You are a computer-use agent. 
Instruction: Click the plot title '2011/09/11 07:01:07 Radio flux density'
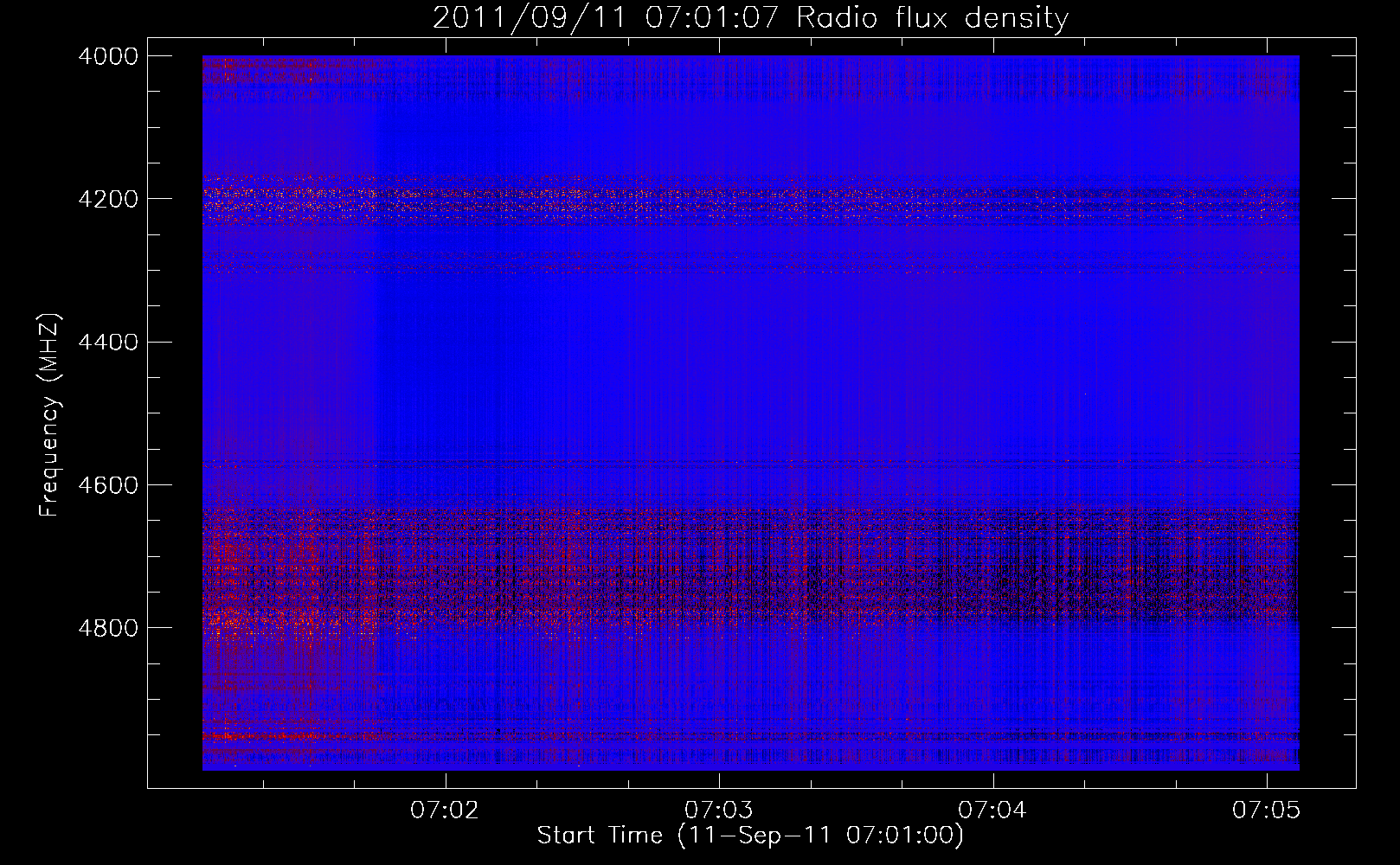click(x=751, y=18)
